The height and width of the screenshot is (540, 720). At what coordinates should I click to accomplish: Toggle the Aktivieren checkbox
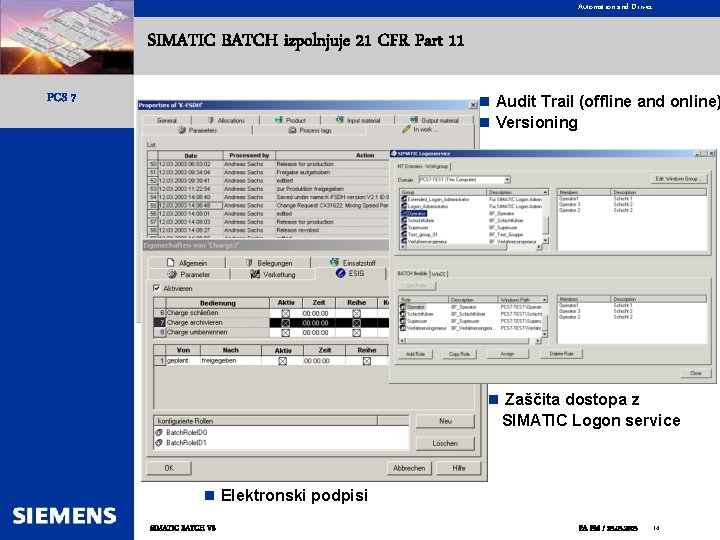point(157,288)
